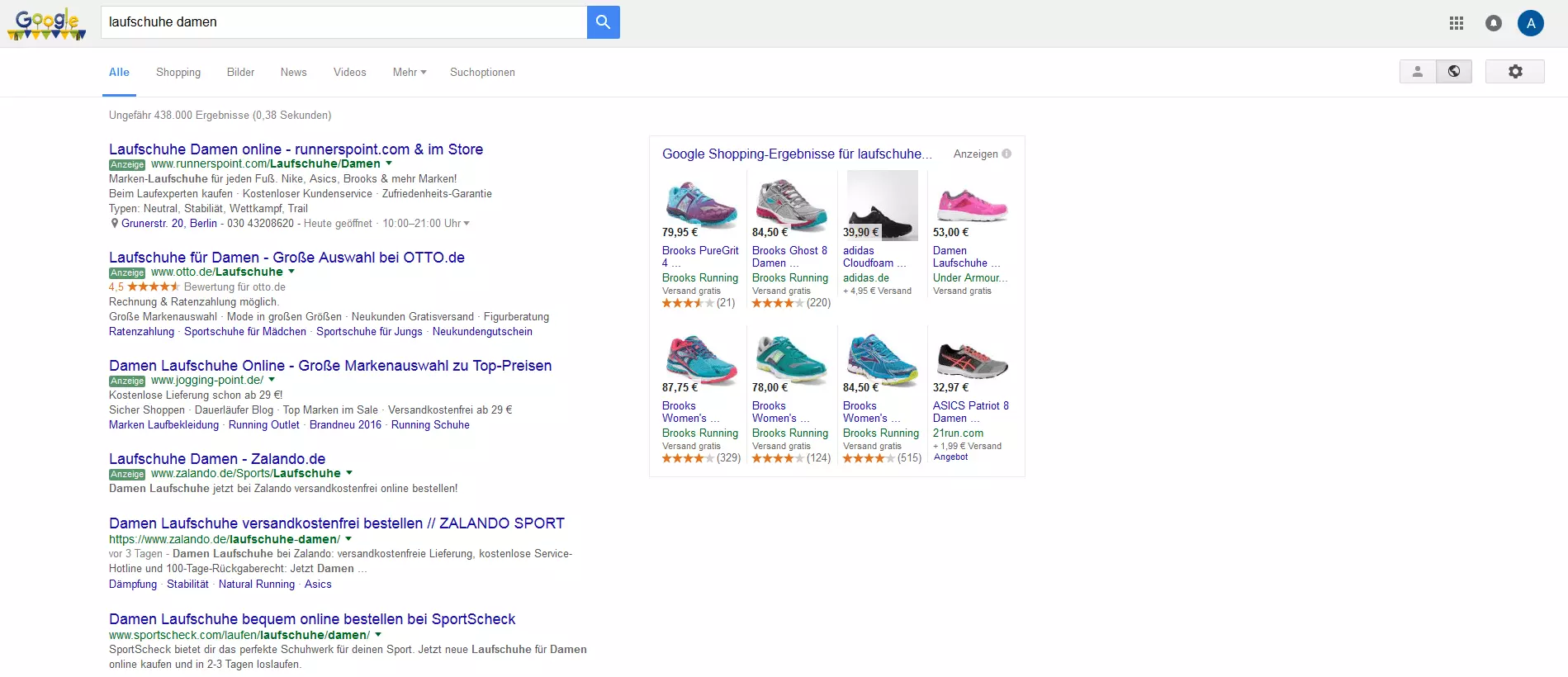Click the map pin for Grunerstr. 20
Image resolution: width=1568 pixels, height=677 pixels.
tap(115, 223)
